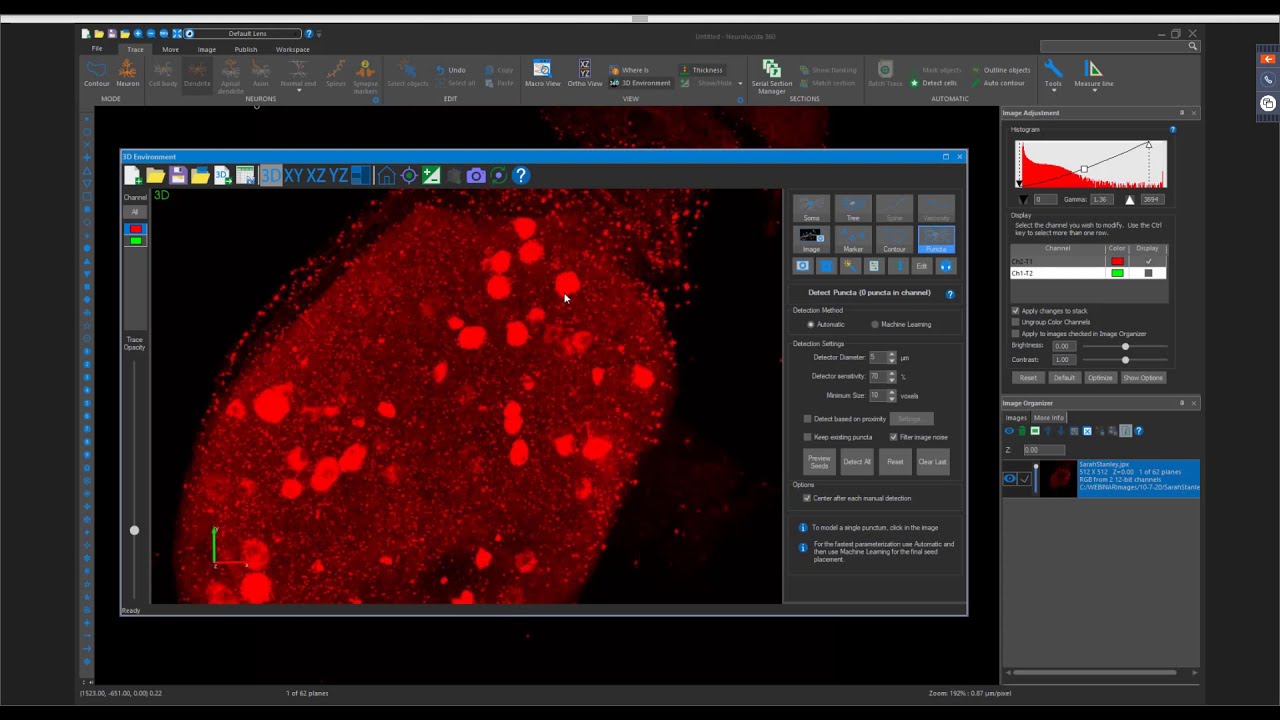Click the 3D view mode icon

pos(270,176)
